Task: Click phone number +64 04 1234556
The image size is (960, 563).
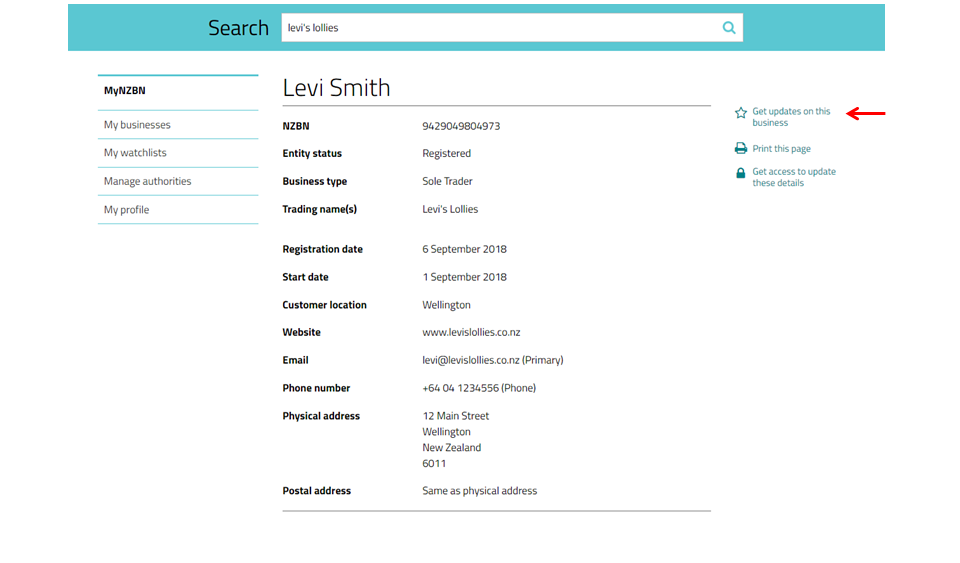Action: (x=460, y=388)
